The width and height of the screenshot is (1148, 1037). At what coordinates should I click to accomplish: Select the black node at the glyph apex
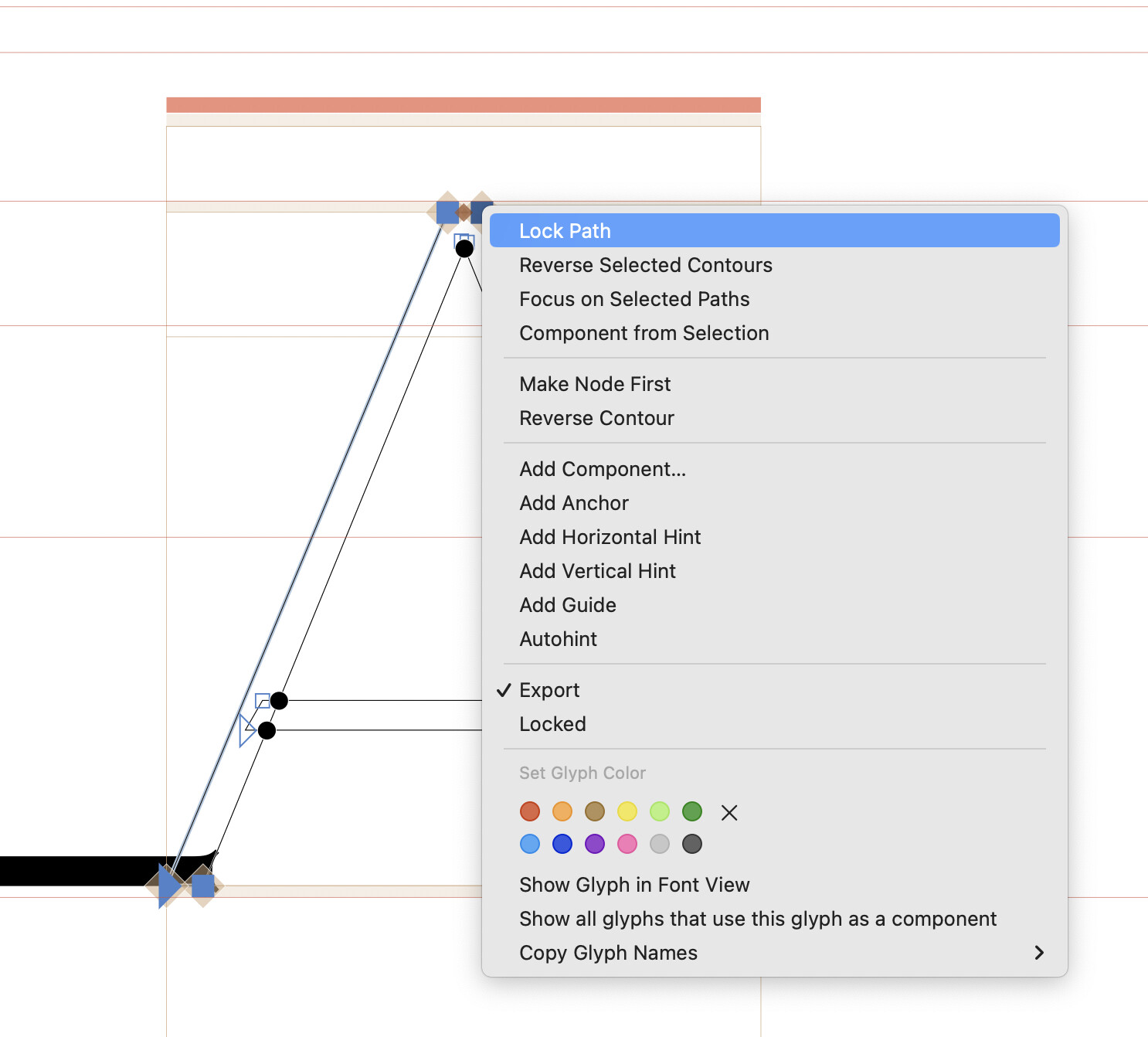point(464,249)
